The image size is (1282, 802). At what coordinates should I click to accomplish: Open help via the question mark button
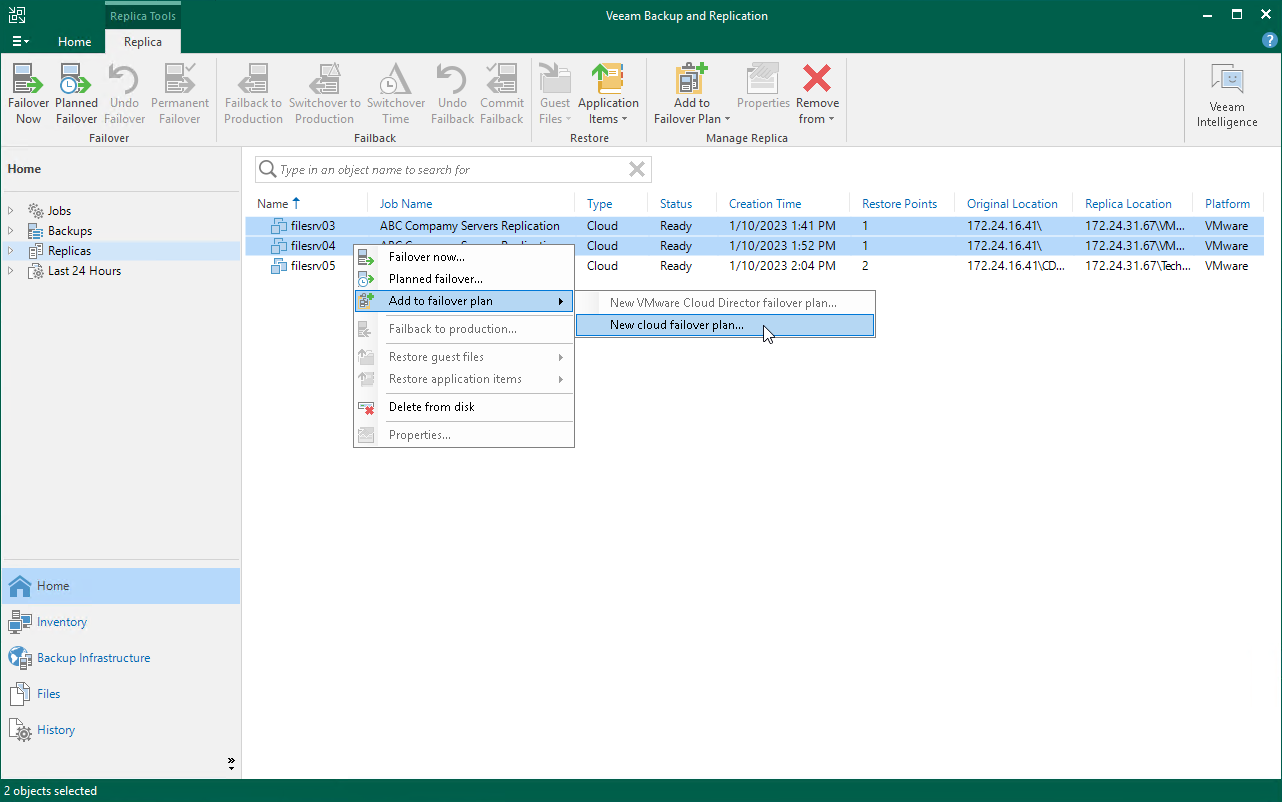[1270, 40]
